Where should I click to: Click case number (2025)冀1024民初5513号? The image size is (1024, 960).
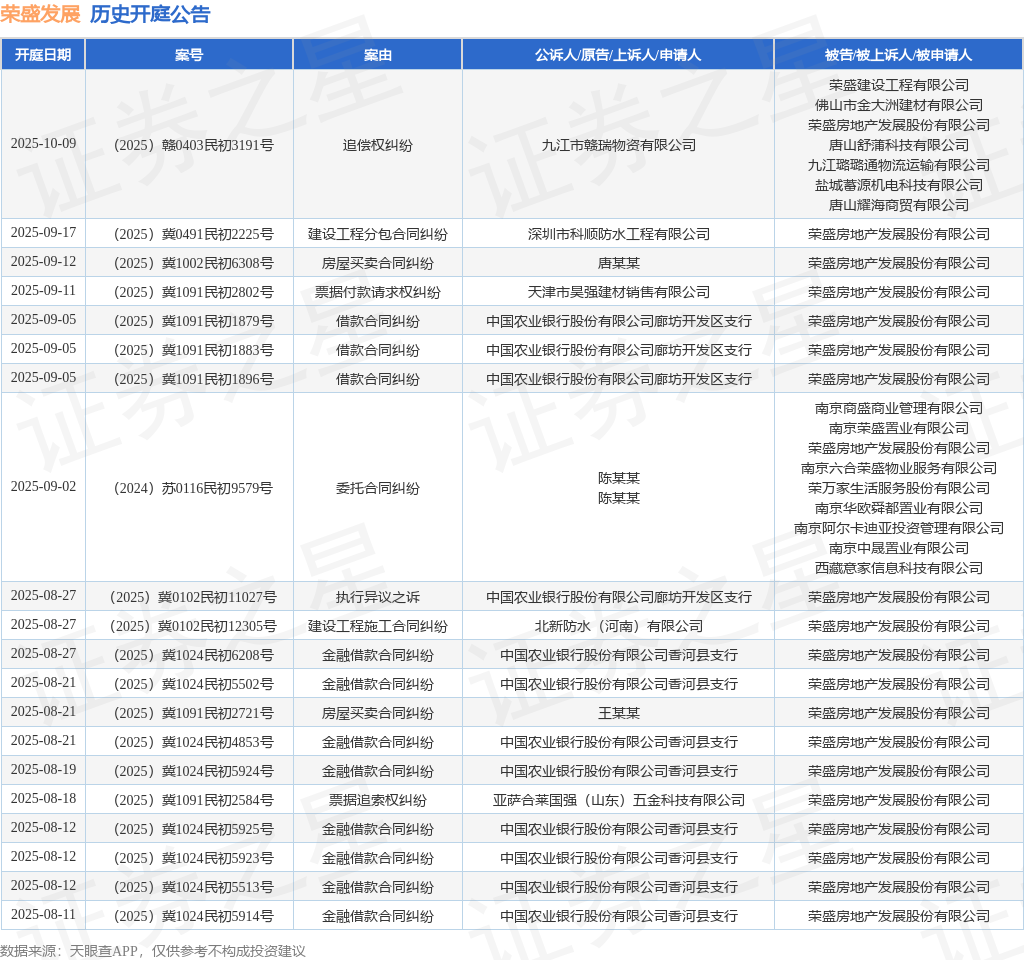pos(193,888)
